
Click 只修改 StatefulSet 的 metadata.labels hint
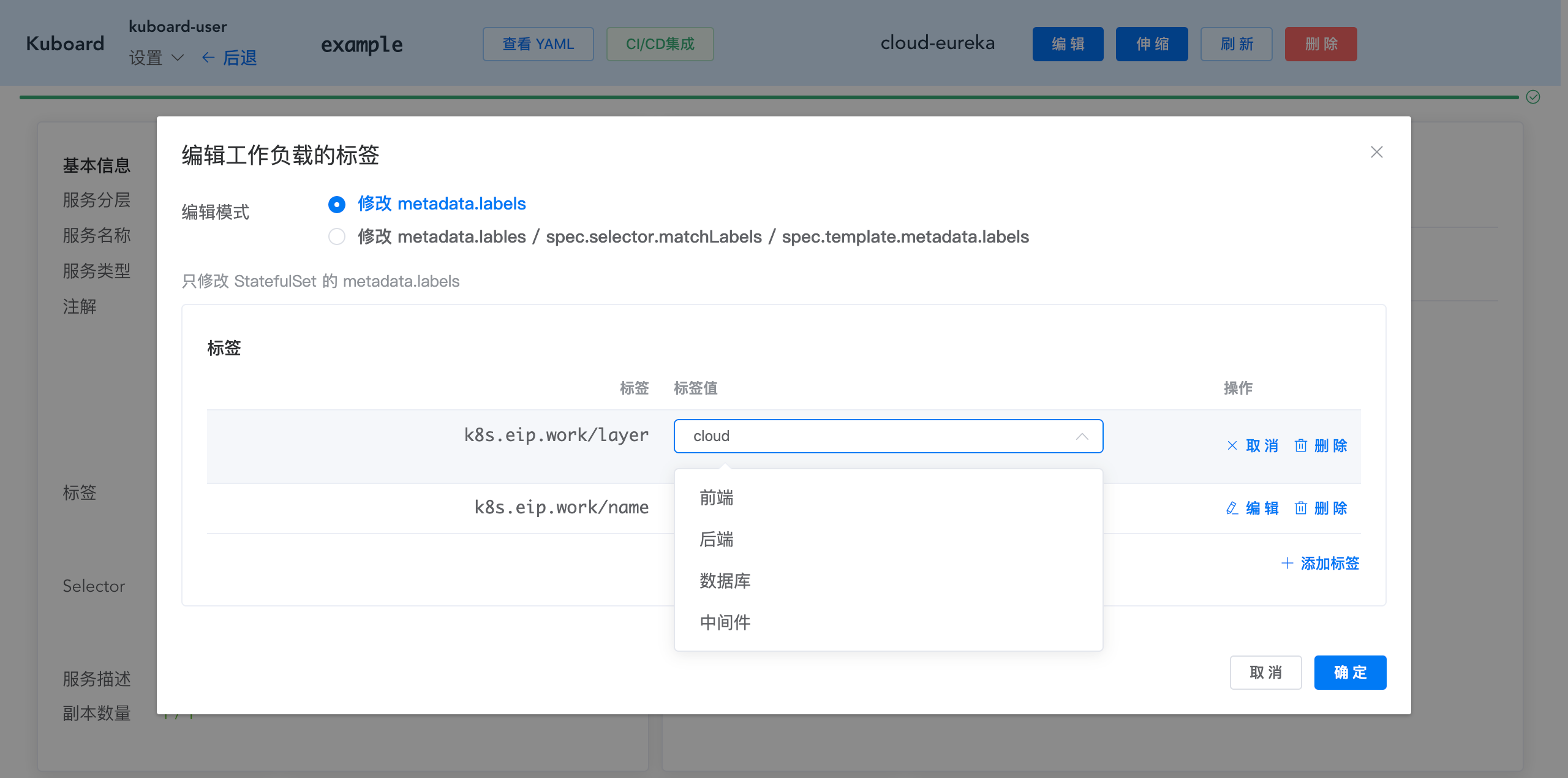(x=320, y=281)
